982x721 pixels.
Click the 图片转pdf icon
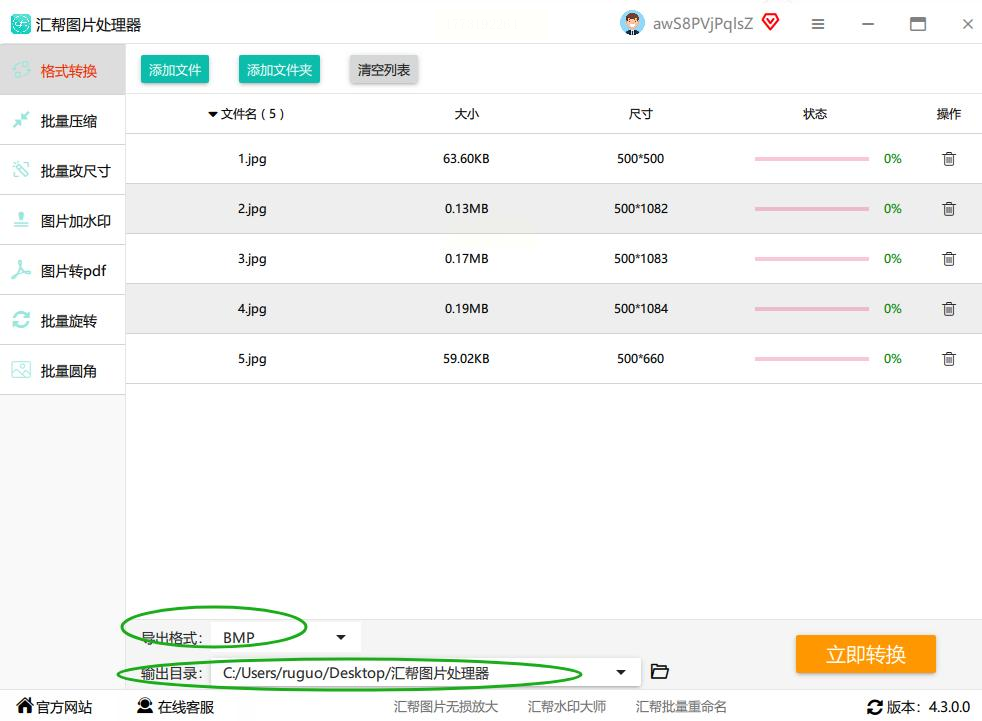point(21,270)
